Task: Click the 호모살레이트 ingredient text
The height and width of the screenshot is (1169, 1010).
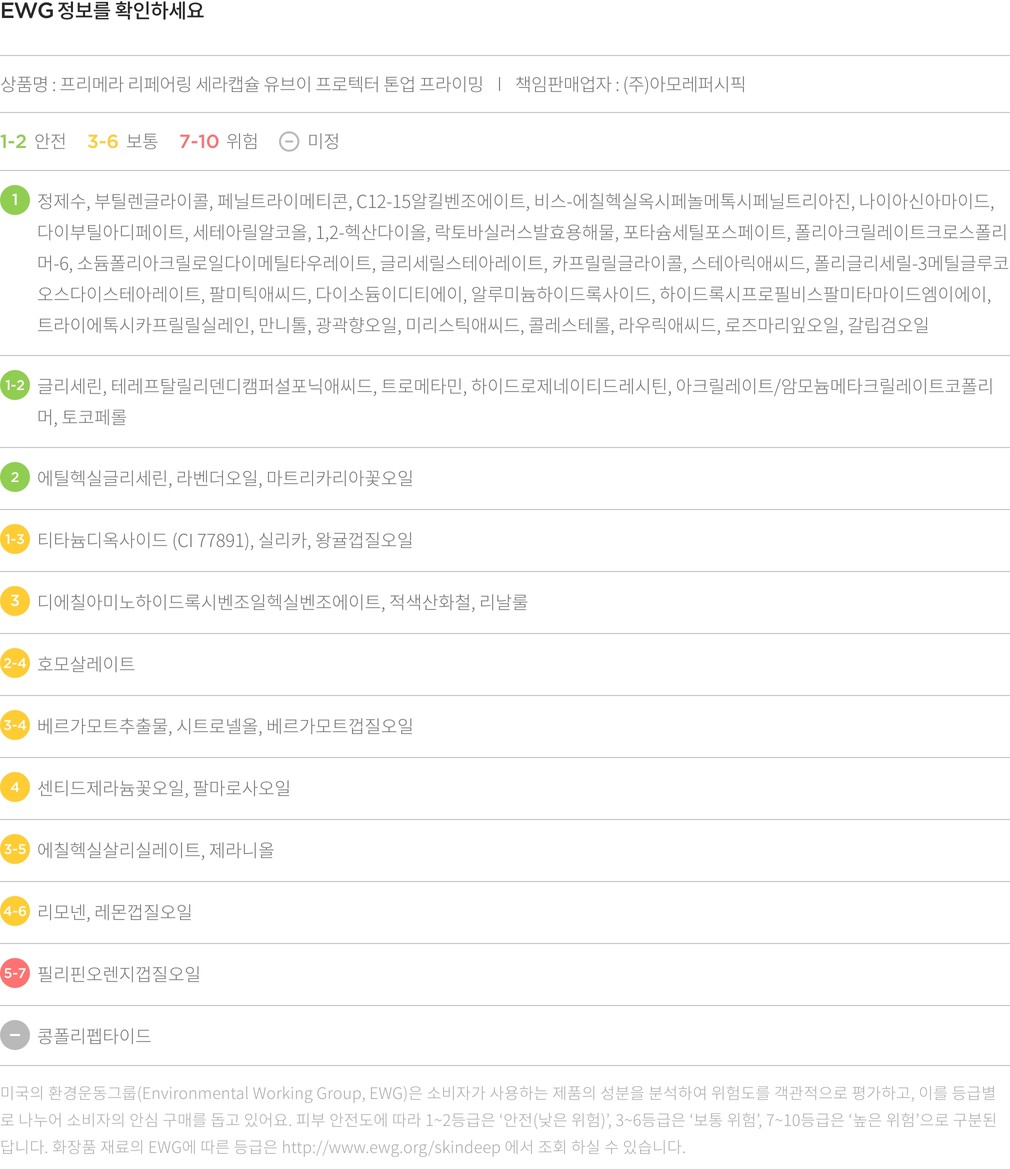Action: [86, 664]
